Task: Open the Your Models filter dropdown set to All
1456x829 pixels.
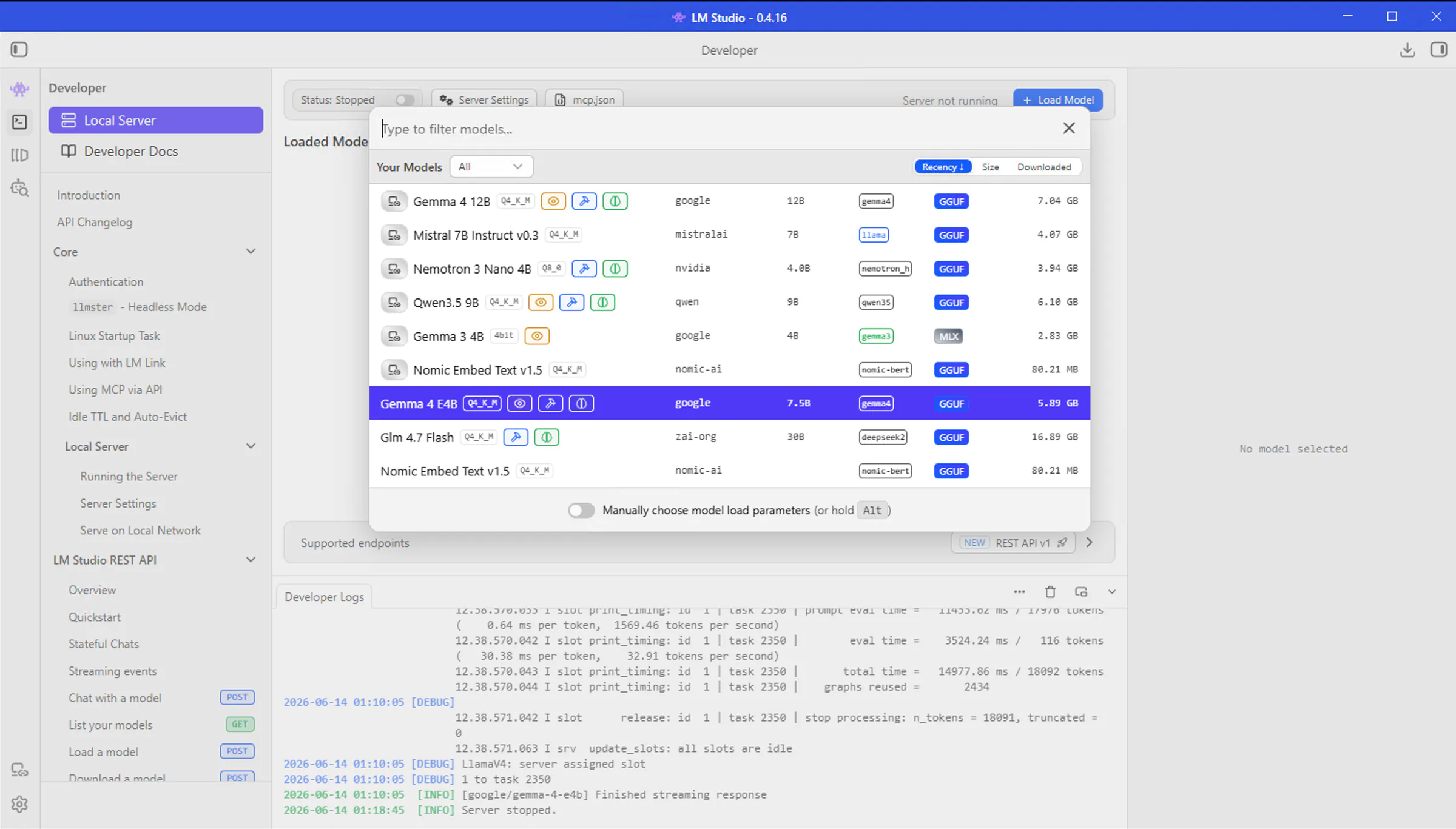Action: click(491, 167)
